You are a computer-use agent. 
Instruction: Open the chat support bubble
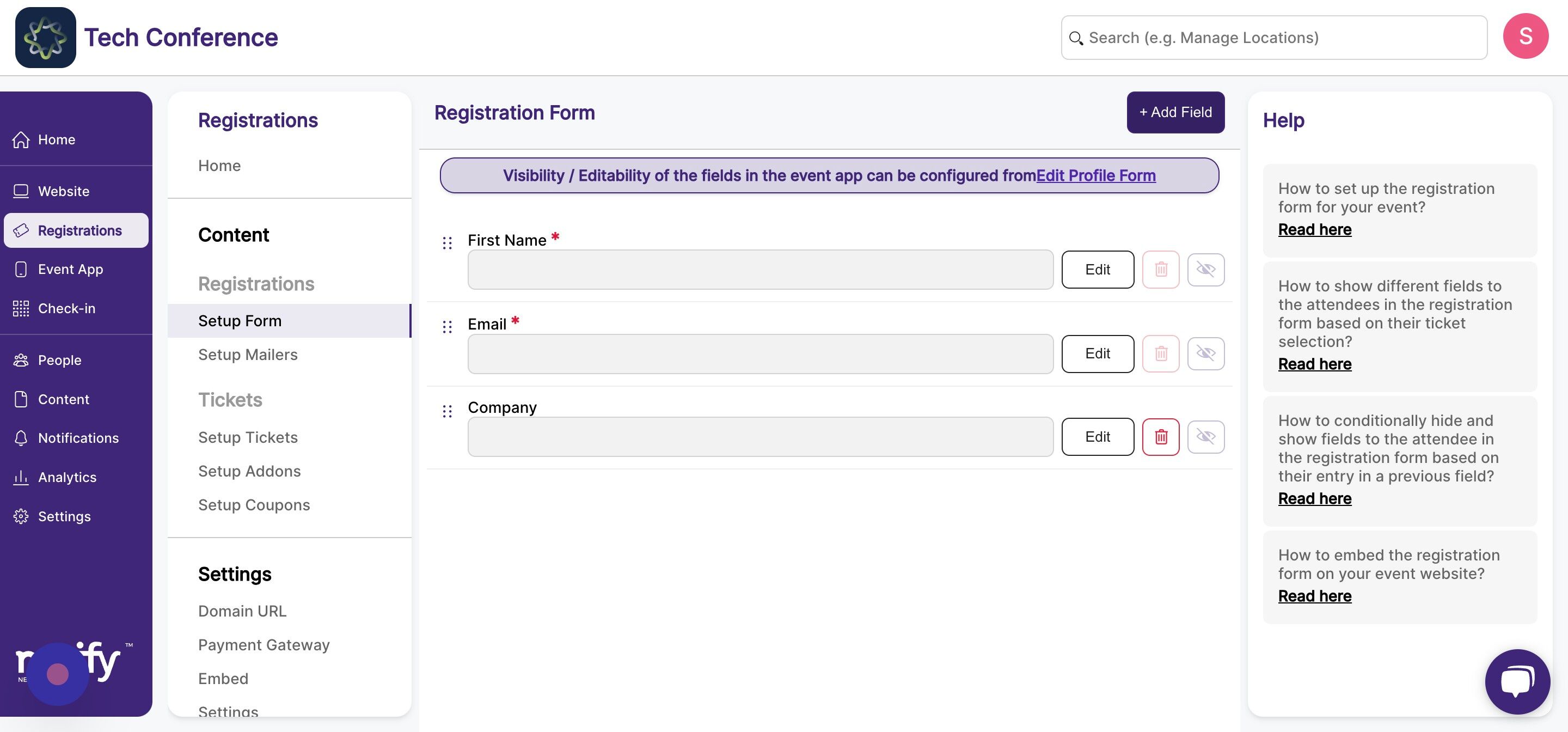point(1517,681)
